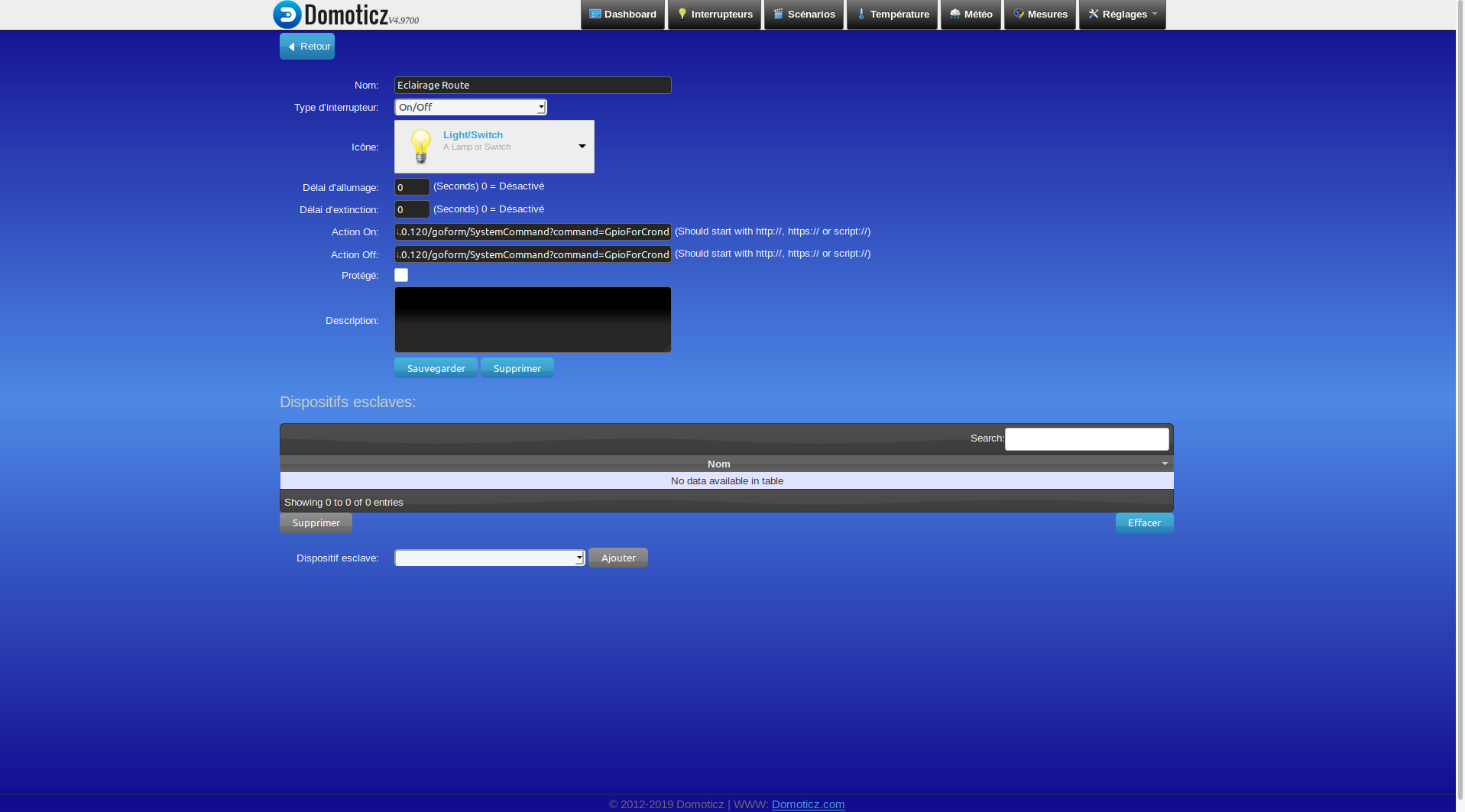
Task: Click the Dashboard monitor icon
Action: click(595, 14)
